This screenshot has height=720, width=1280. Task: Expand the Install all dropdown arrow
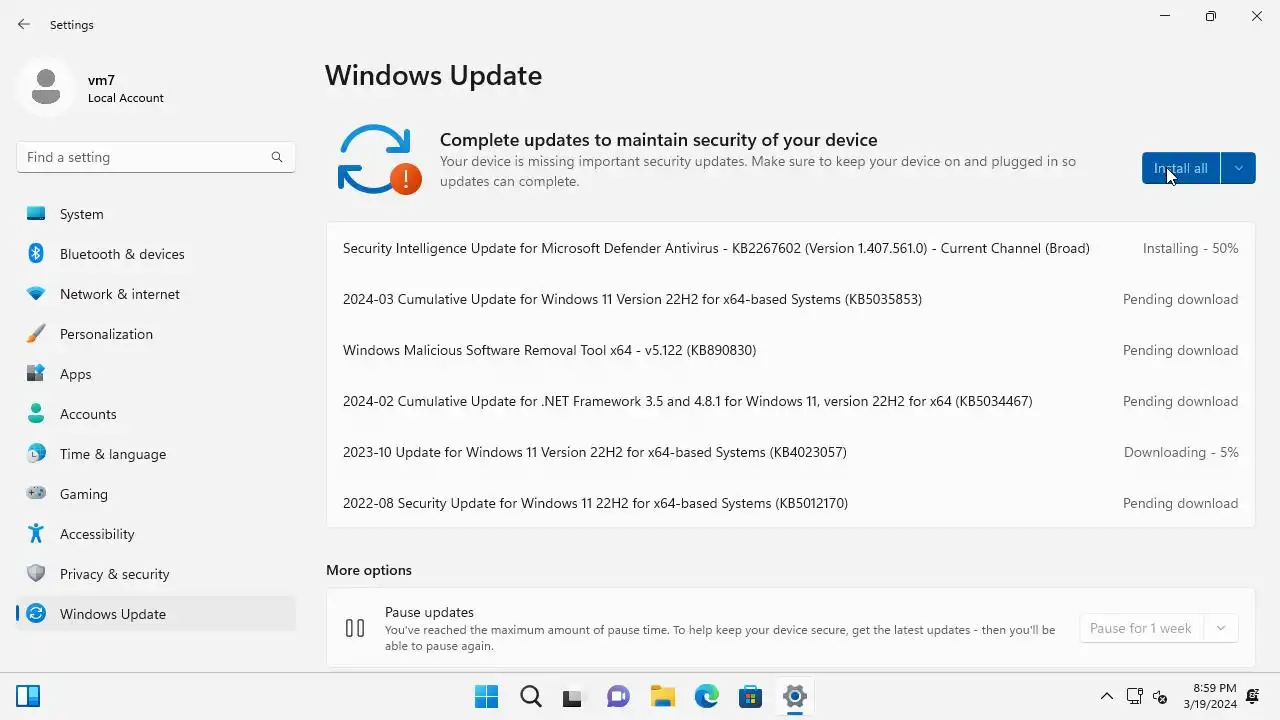pyautogui.click(x=1238, y=168)
